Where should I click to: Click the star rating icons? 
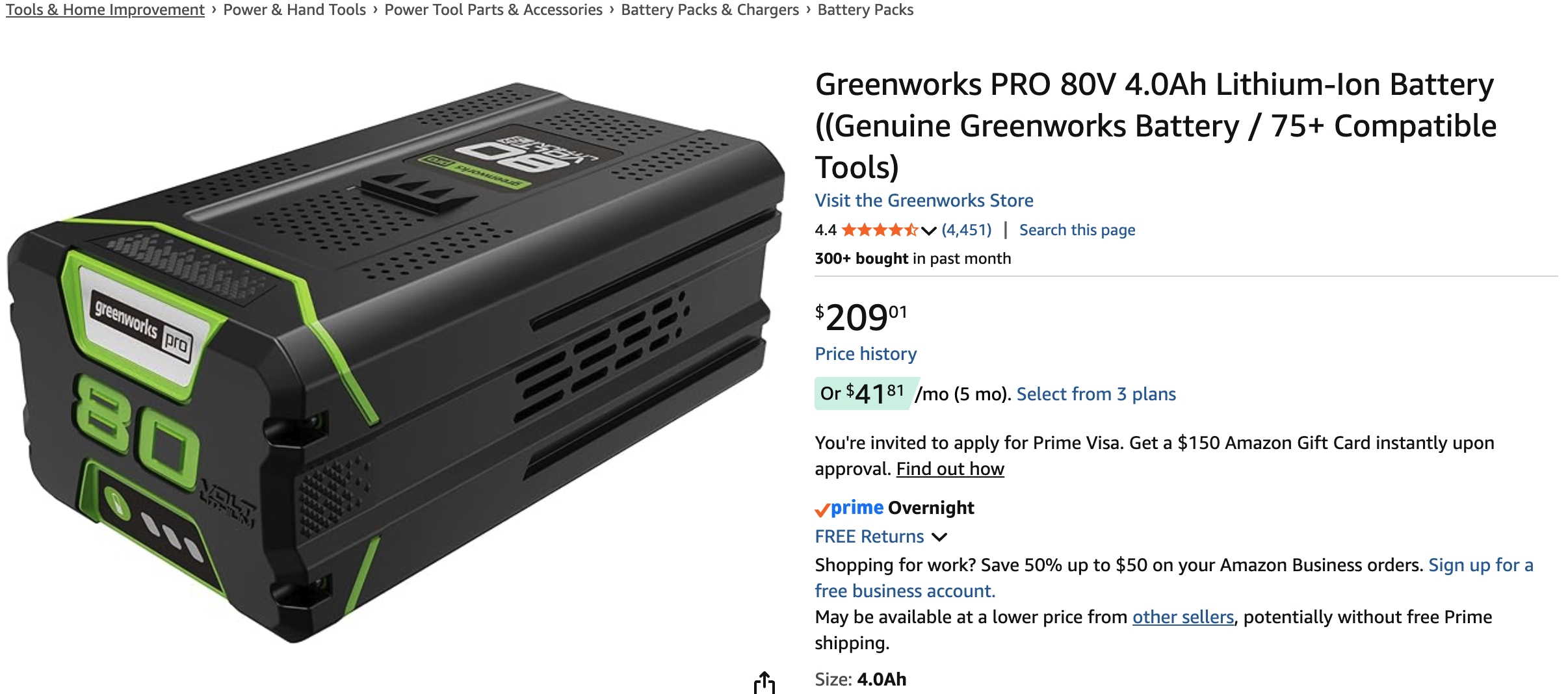point(880,230)
